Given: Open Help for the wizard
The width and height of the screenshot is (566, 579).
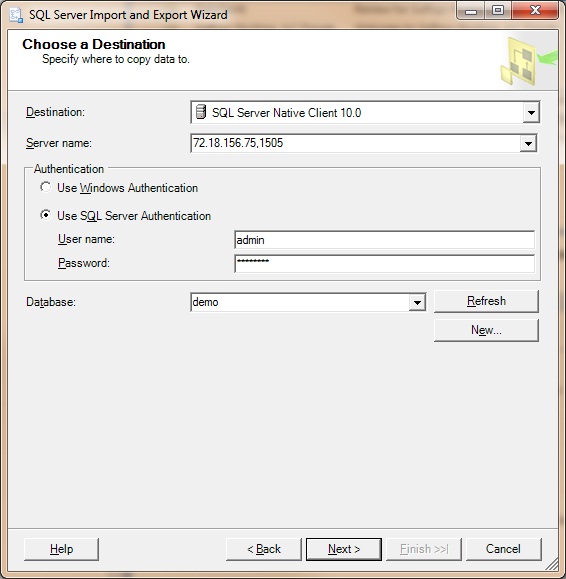Looking at the screenshot, I should tap(61, 549).
